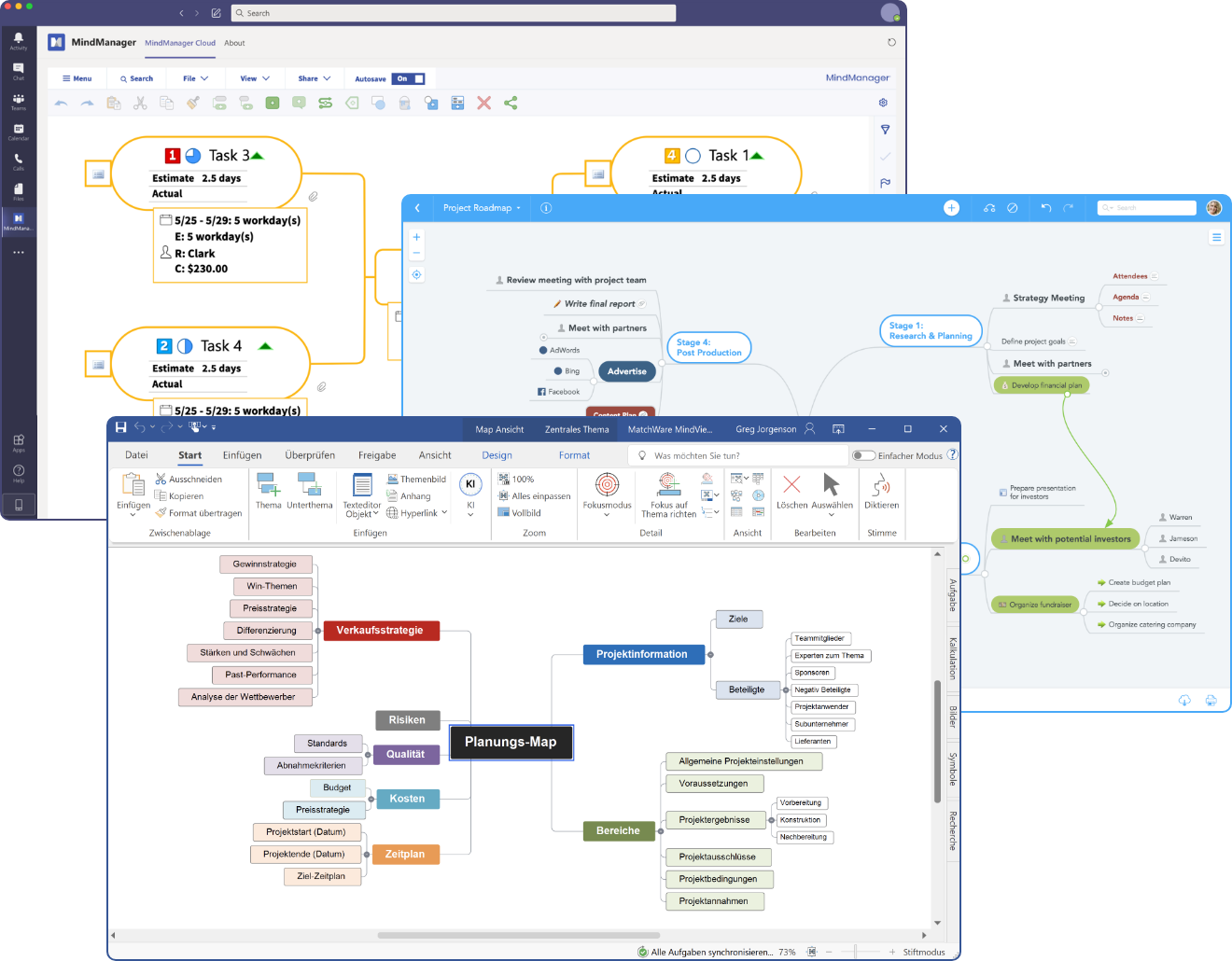Click the settings gear in MindManager Cloud
This screenshot has height=961, width=1232.
click(883, 103)
